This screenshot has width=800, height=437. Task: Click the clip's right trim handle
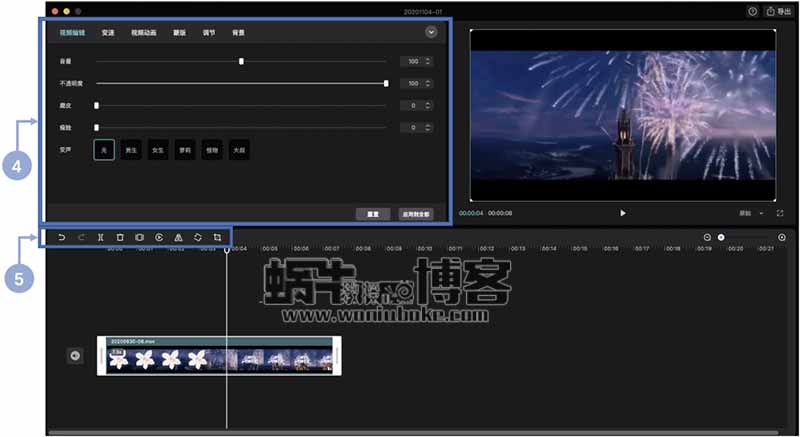(337, 356)
